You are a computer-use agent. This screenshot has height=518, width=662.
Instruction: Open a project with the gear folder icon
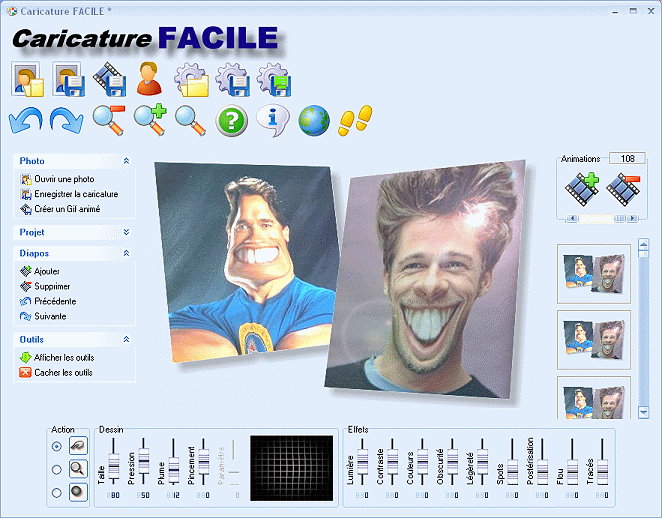(x=192, y=80)
